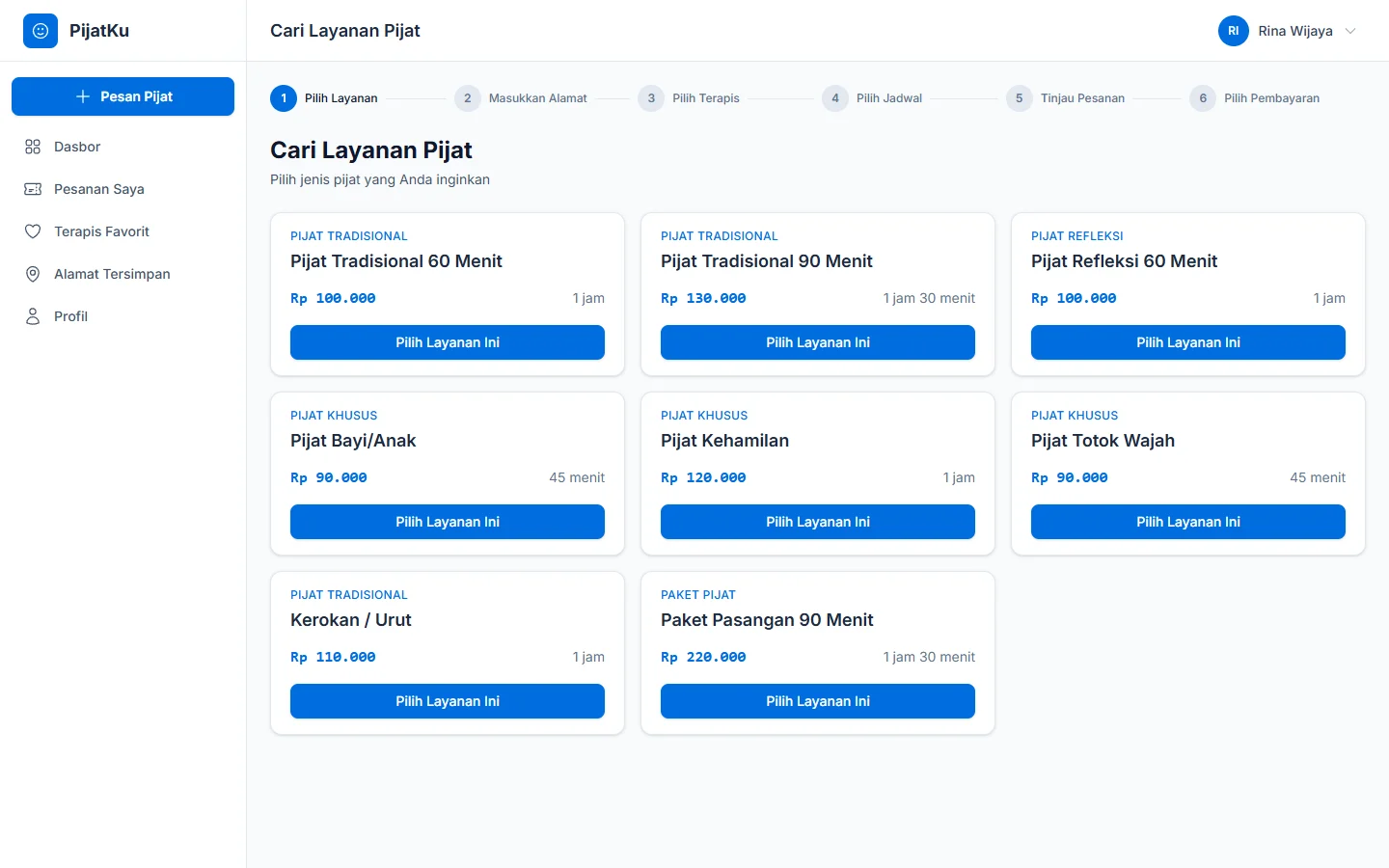Screen dimensions: 1389x868
Task: Select step 1 Pilih Layanan
Action: [x=324, y=98]
